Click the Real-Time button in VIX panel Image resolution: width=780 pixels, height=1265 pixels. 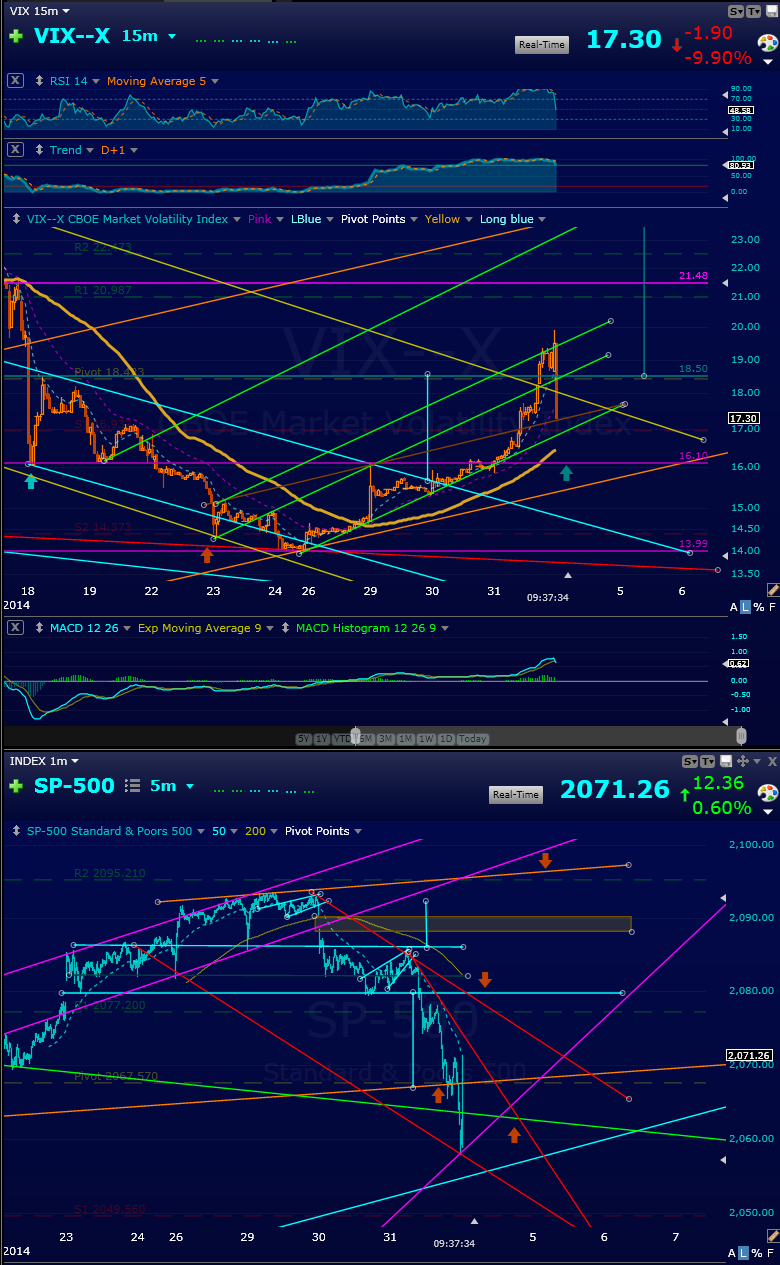(x=542, y=45)
